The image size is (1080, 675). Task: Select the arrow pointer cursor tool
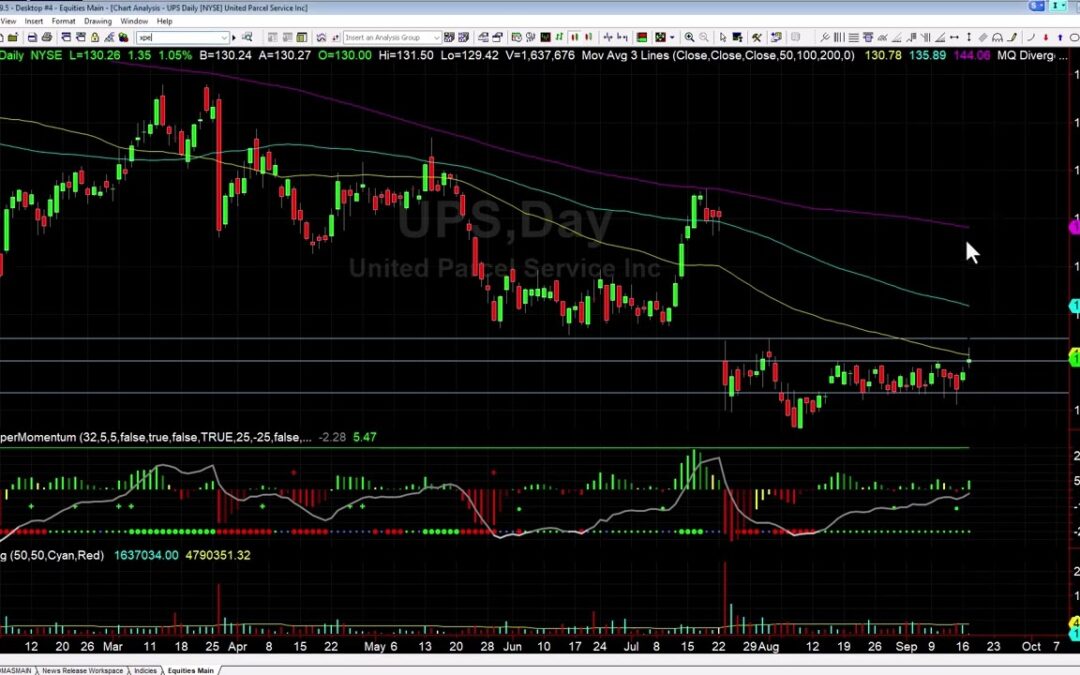click(723, 37)
